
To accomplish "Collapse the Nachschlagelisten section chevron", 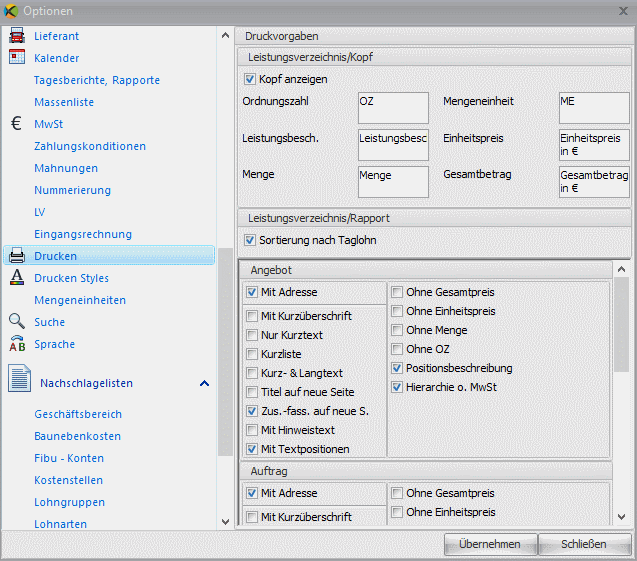I will pyautogui.click(x=204, y=383).
